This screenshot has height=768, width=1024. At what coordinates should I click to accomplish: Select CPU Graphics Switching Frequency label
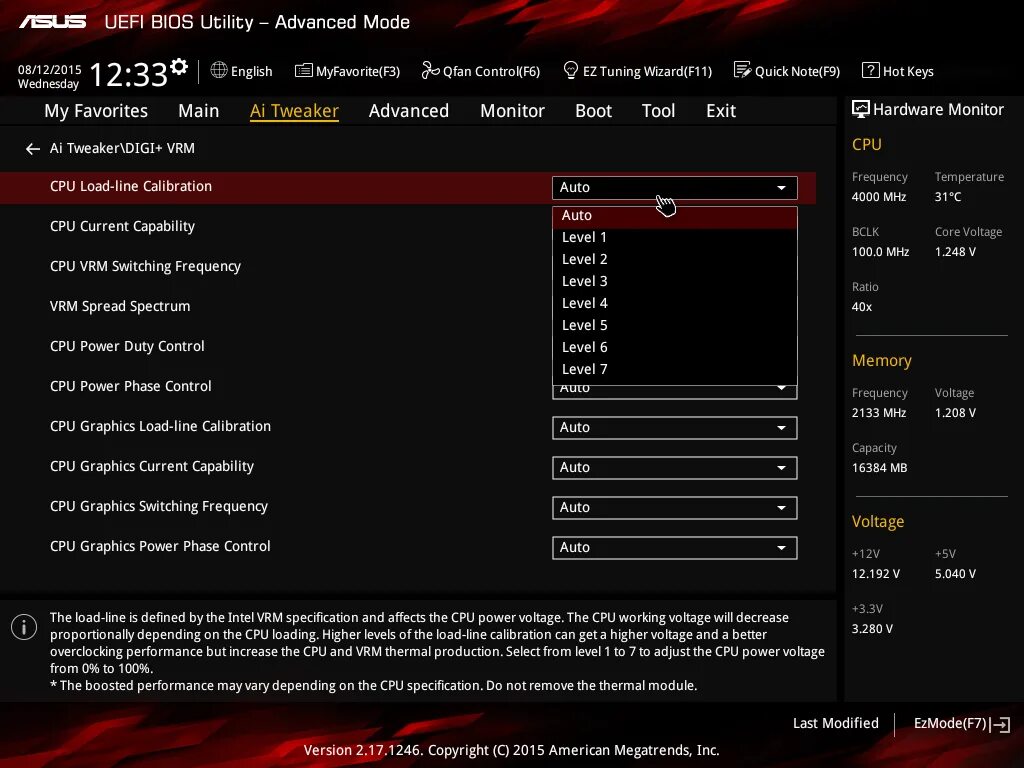coord(159,506)
